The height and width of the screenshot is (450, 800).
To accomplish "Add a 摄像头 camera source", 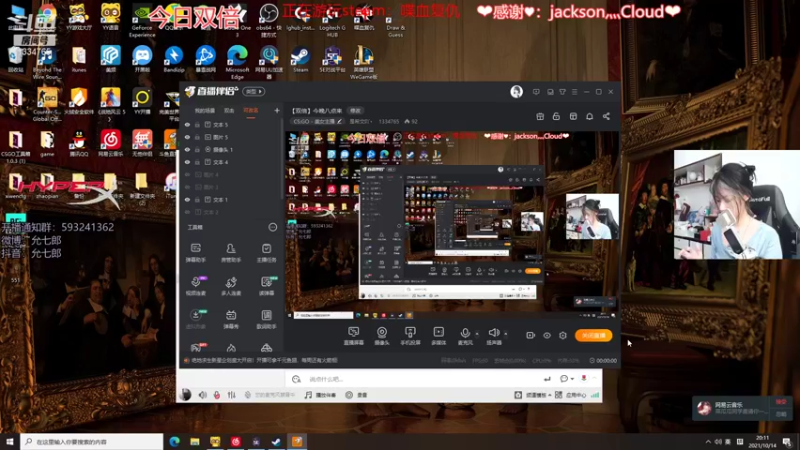I will 382,336.
